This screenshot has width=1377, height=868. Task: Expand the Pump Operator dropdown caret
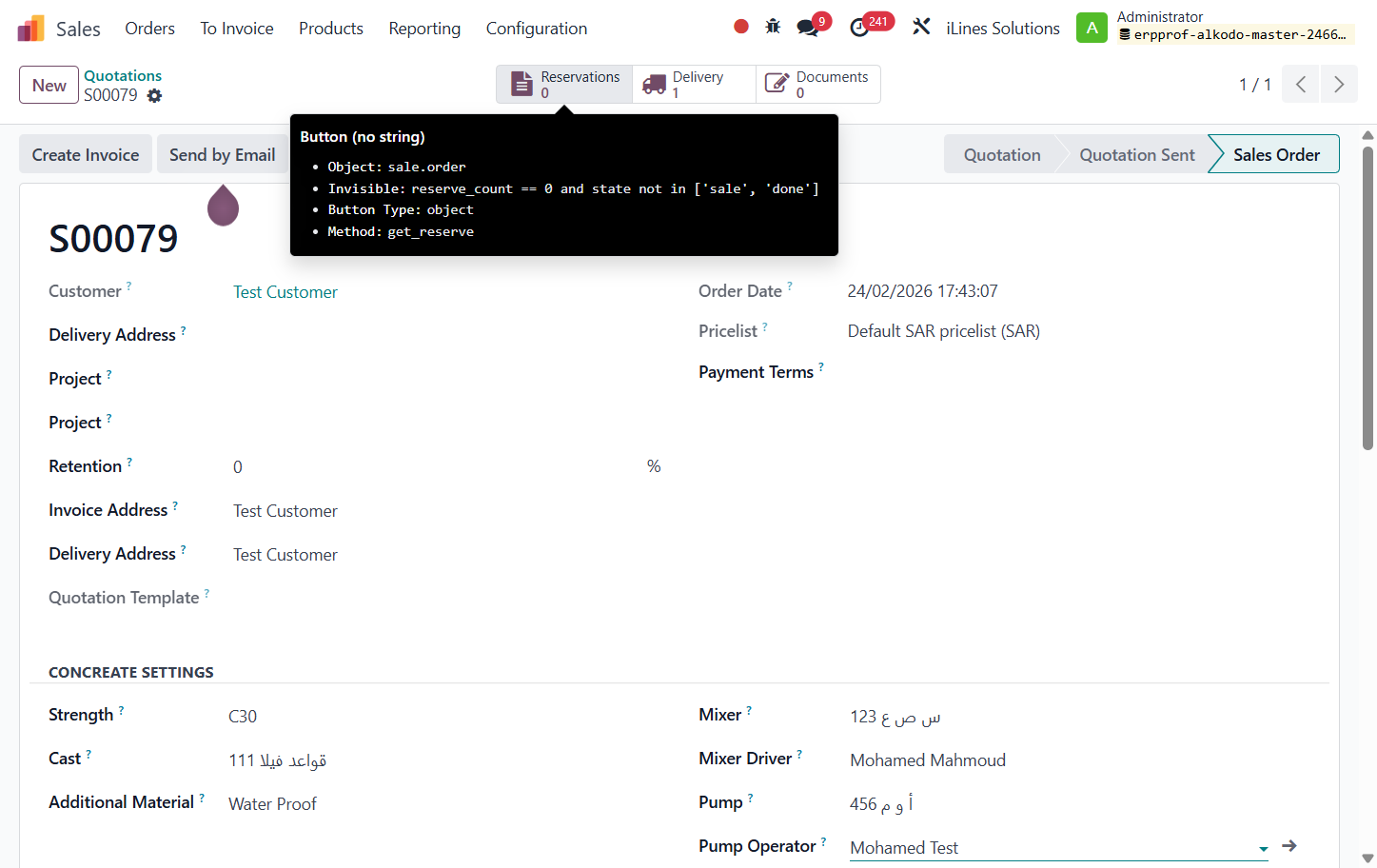(1263, 849)
